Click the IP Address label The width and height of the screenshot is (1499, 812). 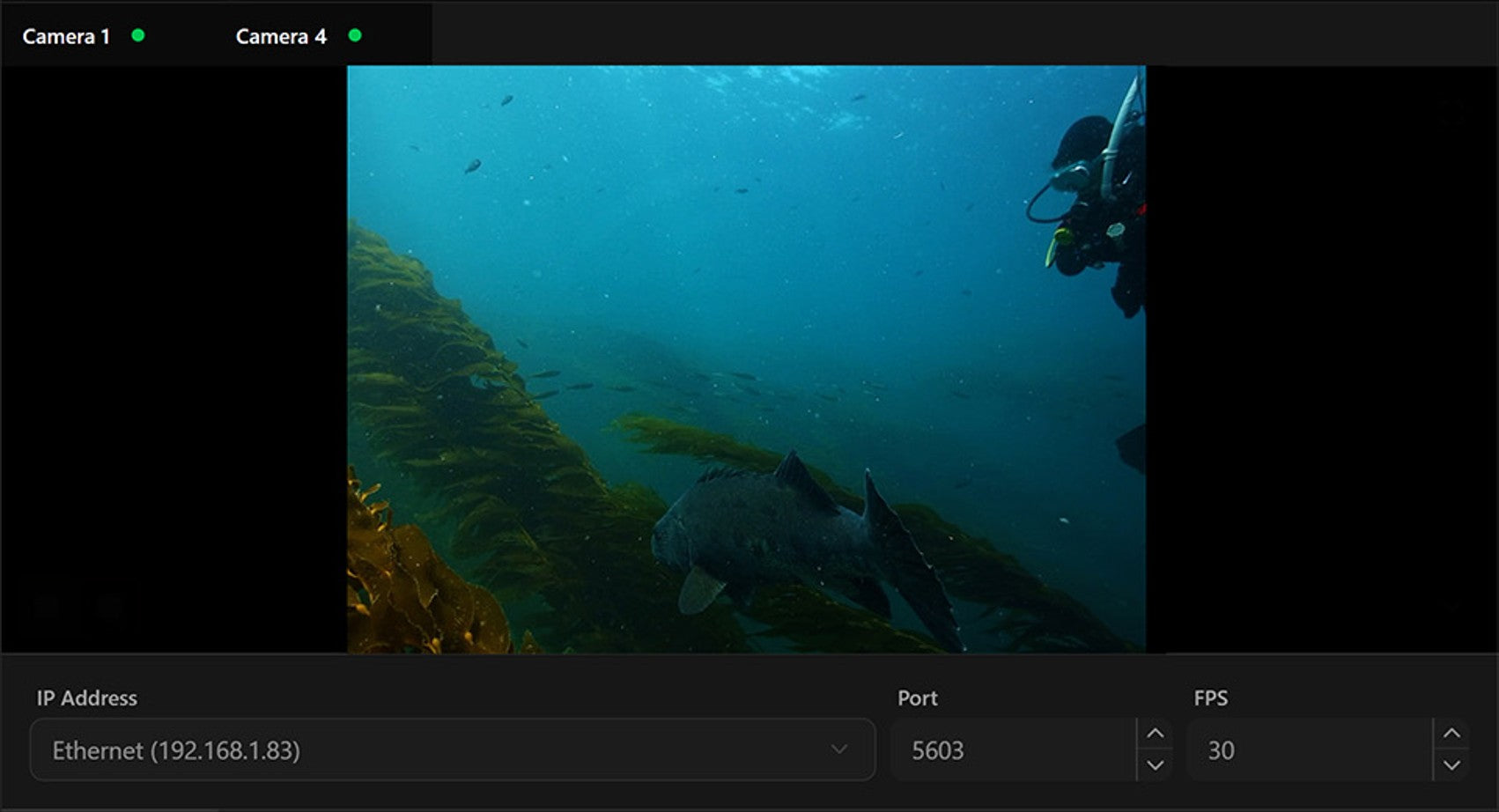(x=86, y=698)
